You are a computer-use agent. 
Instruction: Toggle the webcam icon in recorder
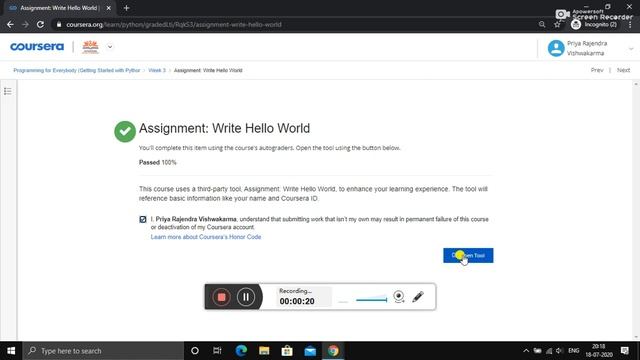[x=399, y=297]
